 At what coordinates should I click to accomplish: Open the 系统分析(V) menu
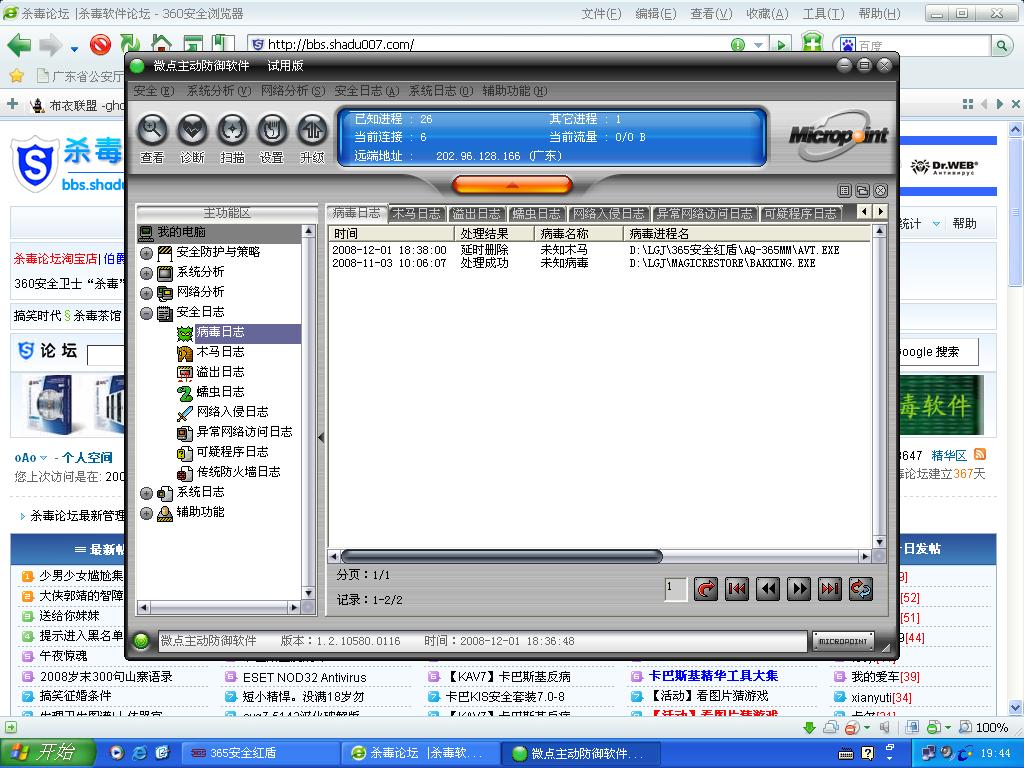coord(219,91)
